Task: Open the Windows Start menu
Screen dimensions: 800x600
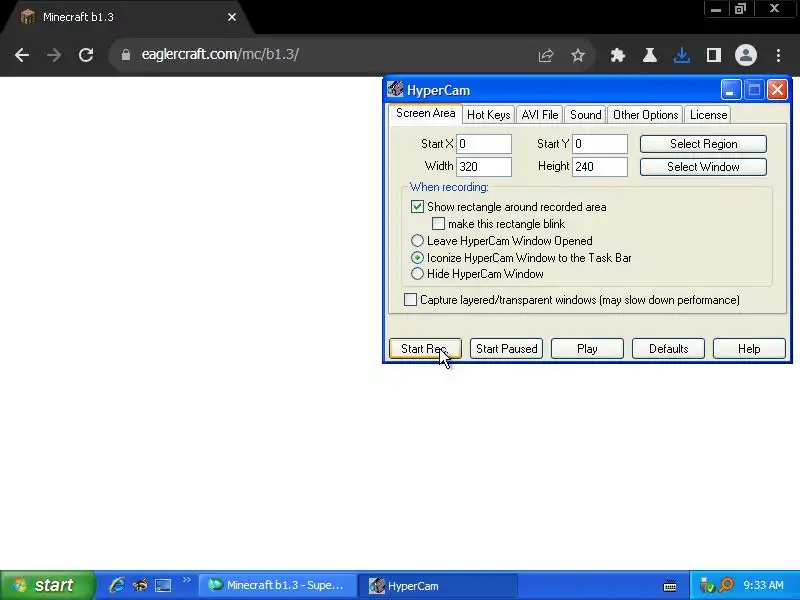Action: point(47,585)
